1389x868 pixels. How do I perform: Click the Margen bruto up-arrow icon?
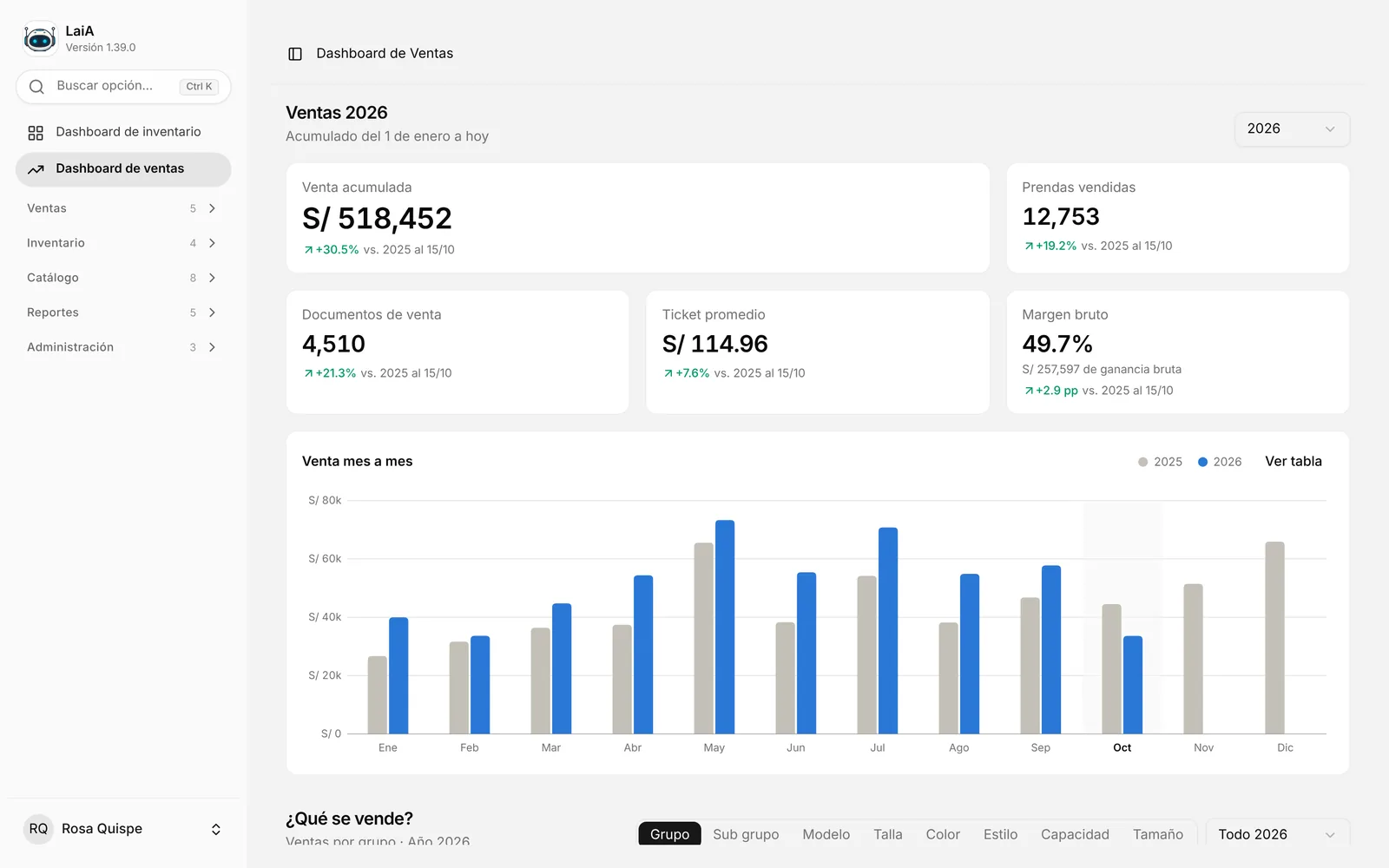pos(1029,391)
